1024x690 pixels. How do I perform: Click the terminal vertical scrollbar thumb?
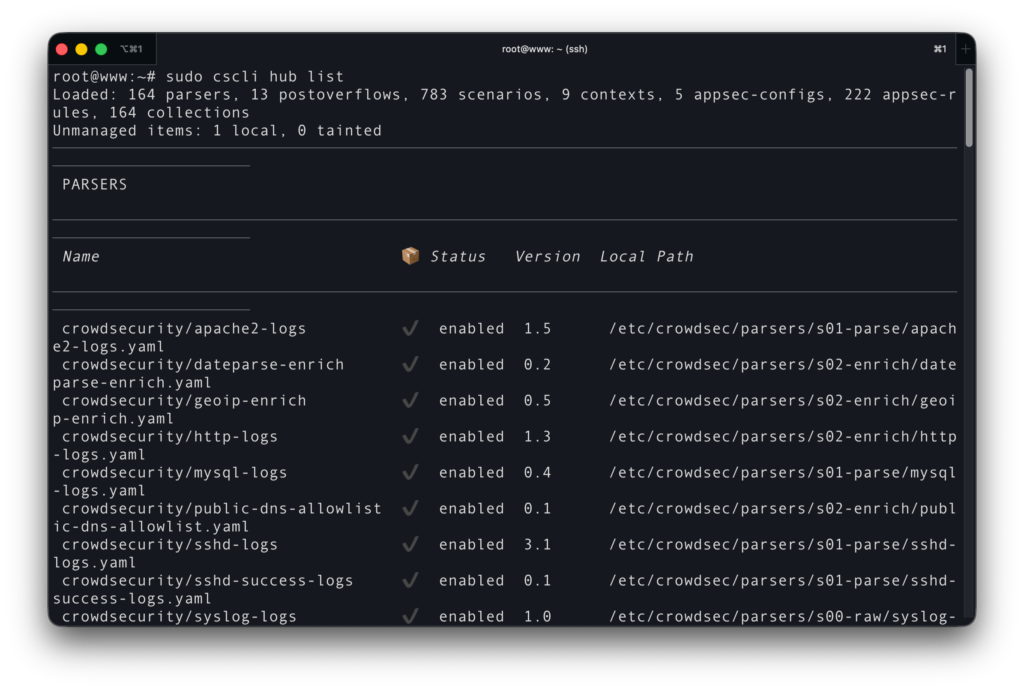pos(969,106)
